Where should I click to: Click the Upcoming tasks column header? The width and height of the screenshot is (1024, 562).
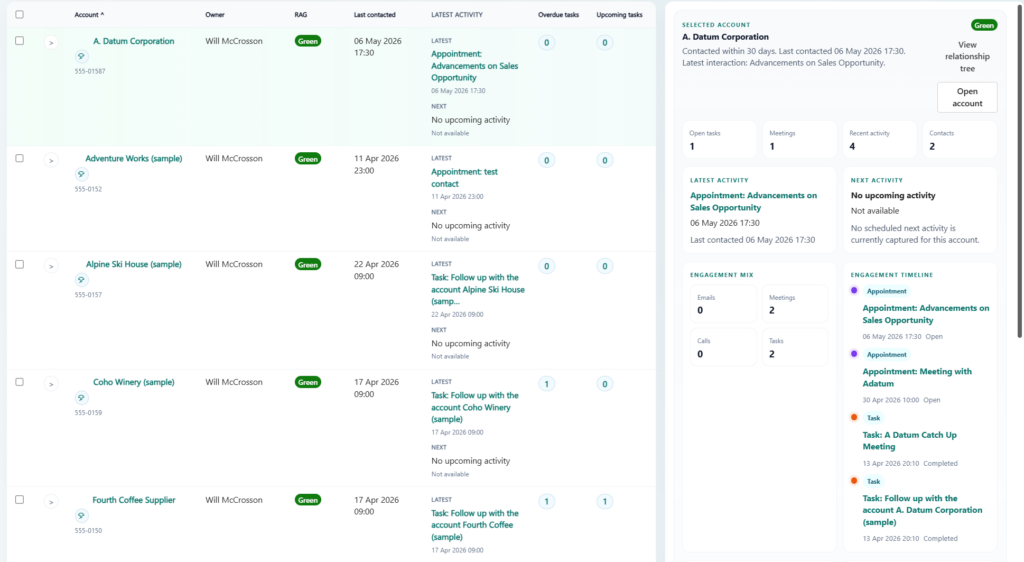click(x=619, y=14)
